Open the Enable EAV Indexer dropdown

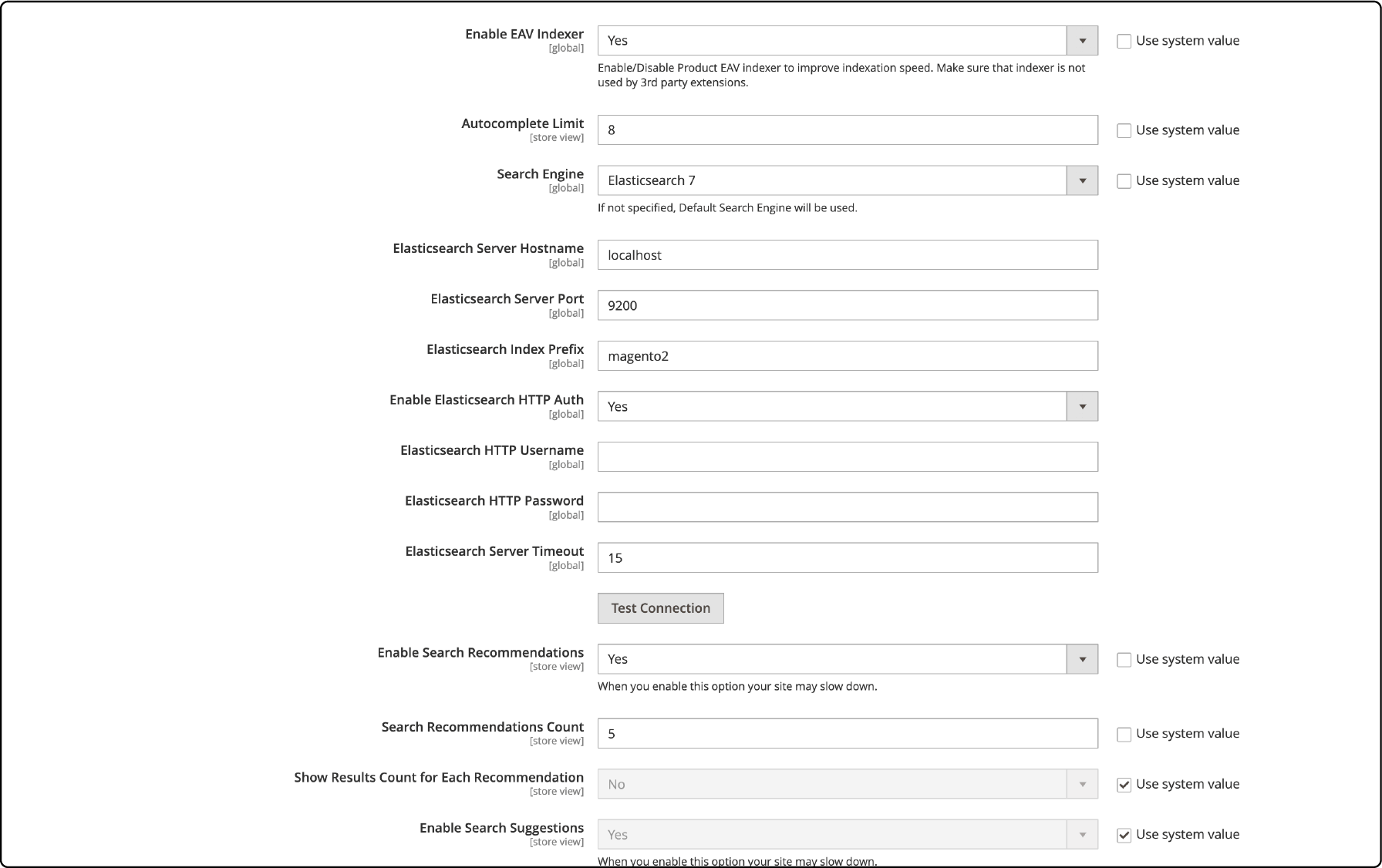tap(848, 41)
